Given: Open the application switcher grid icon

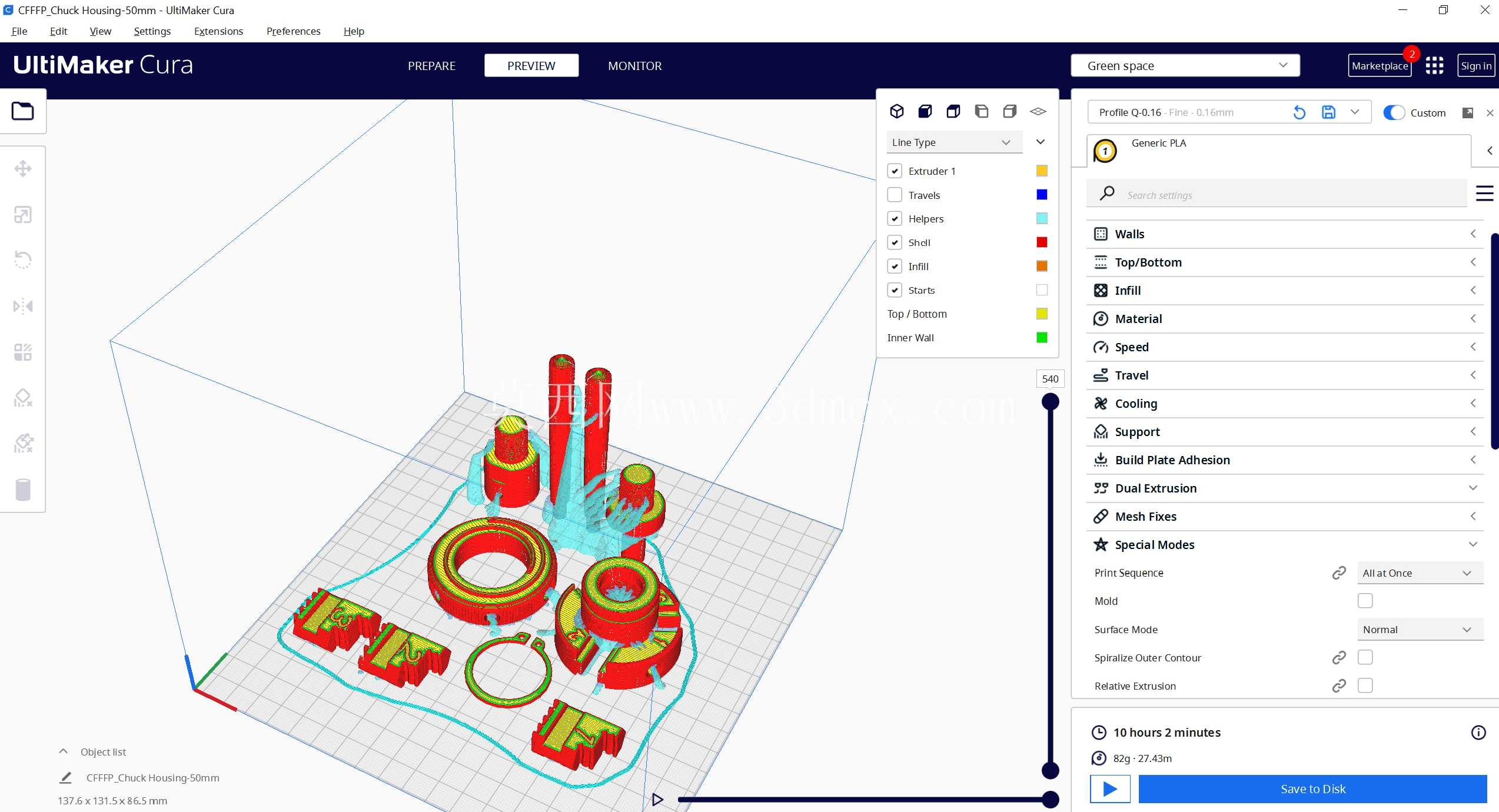Looking at the screenshot, I should (x=1434, y=65).
